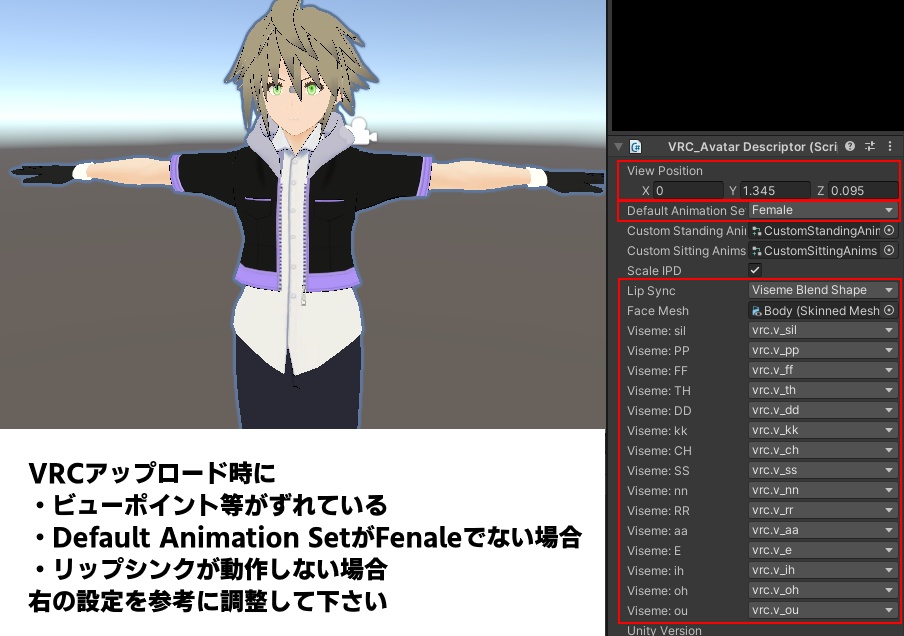Open the Lip Sync dropdown showing Viseme Blend Shape
904x636 pixels.
point(822,290)
